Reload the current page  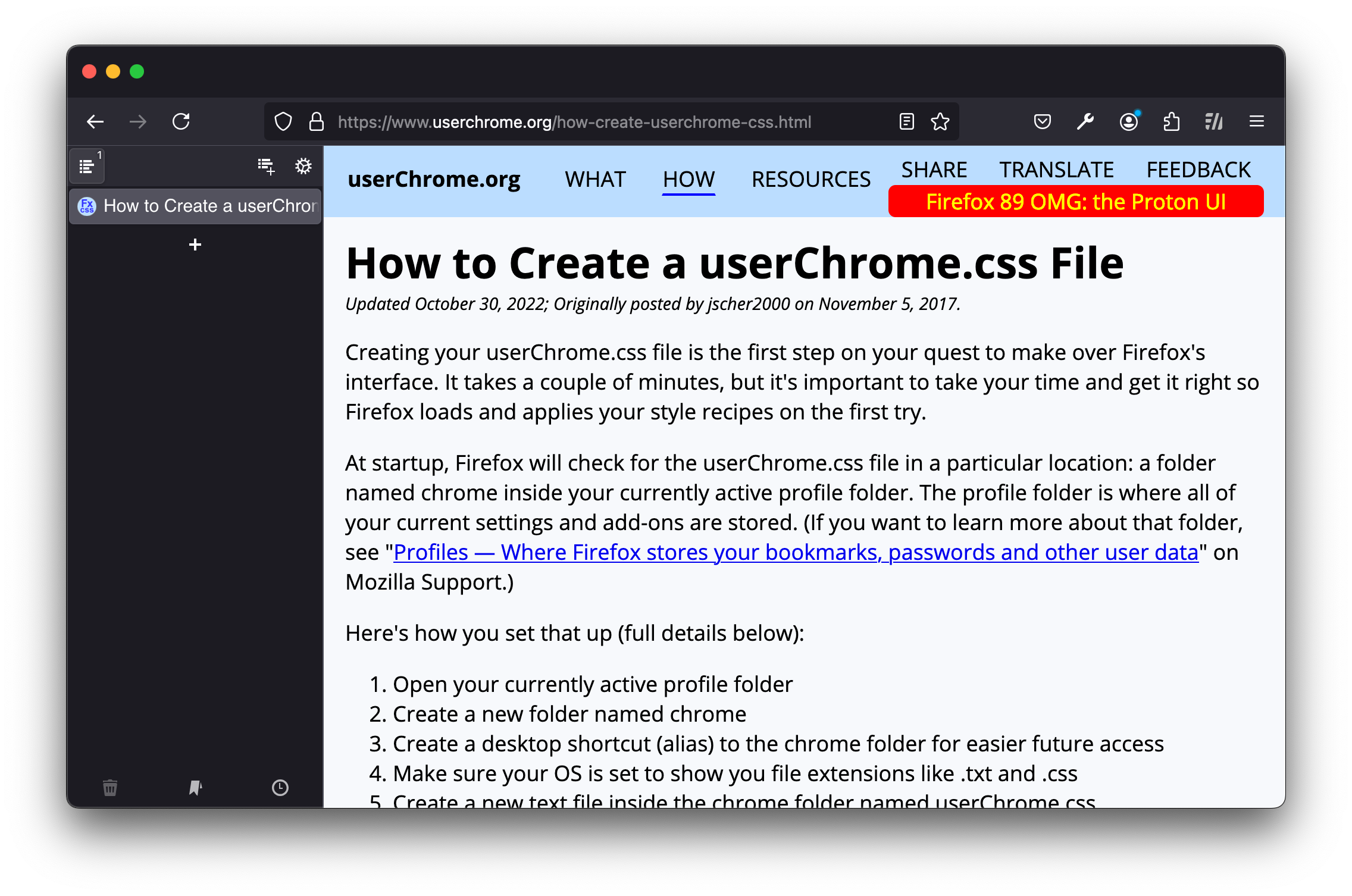(181, 122)
